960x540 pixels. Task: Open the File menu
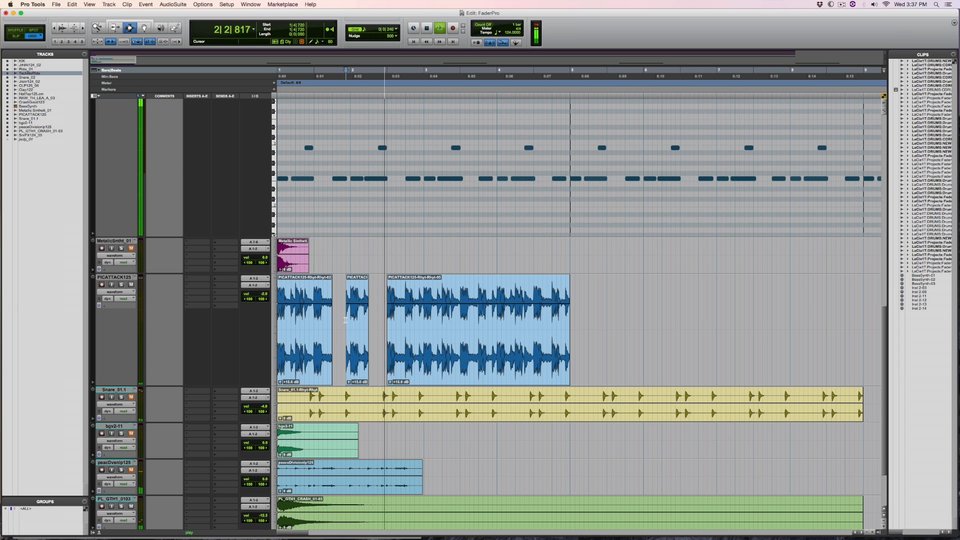tap(56, 4)
